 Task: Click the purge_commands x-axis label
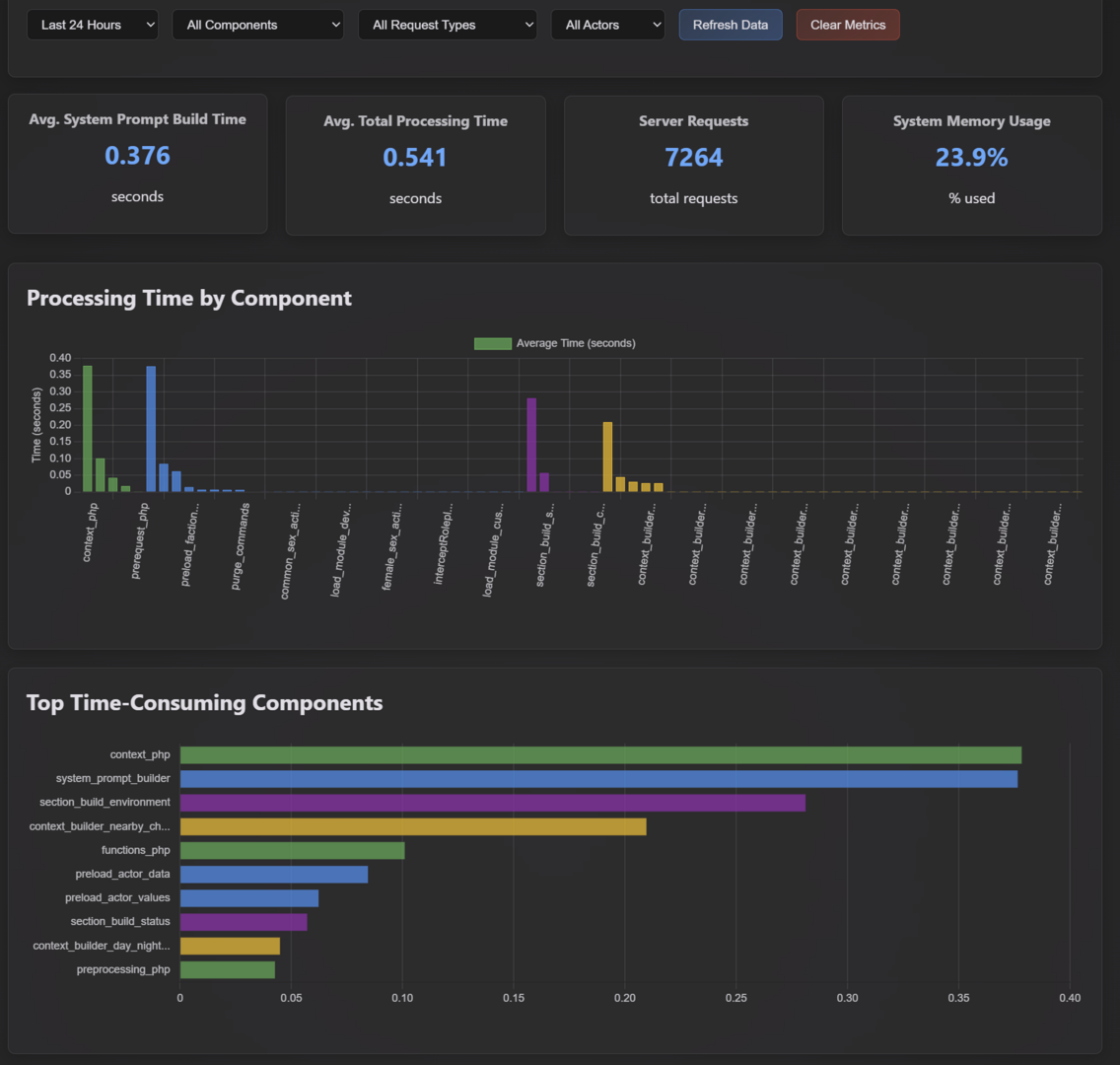241,545
